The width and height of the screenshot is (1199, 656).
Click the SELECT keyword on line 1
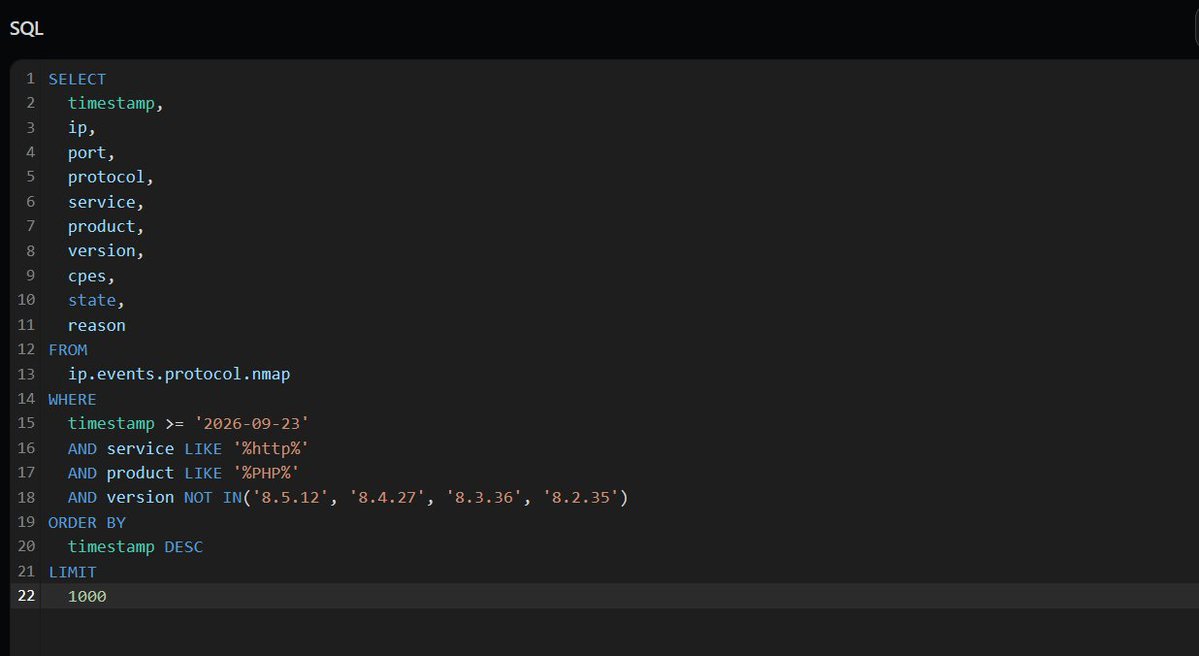pyautogui.click(x=77, y=79)
